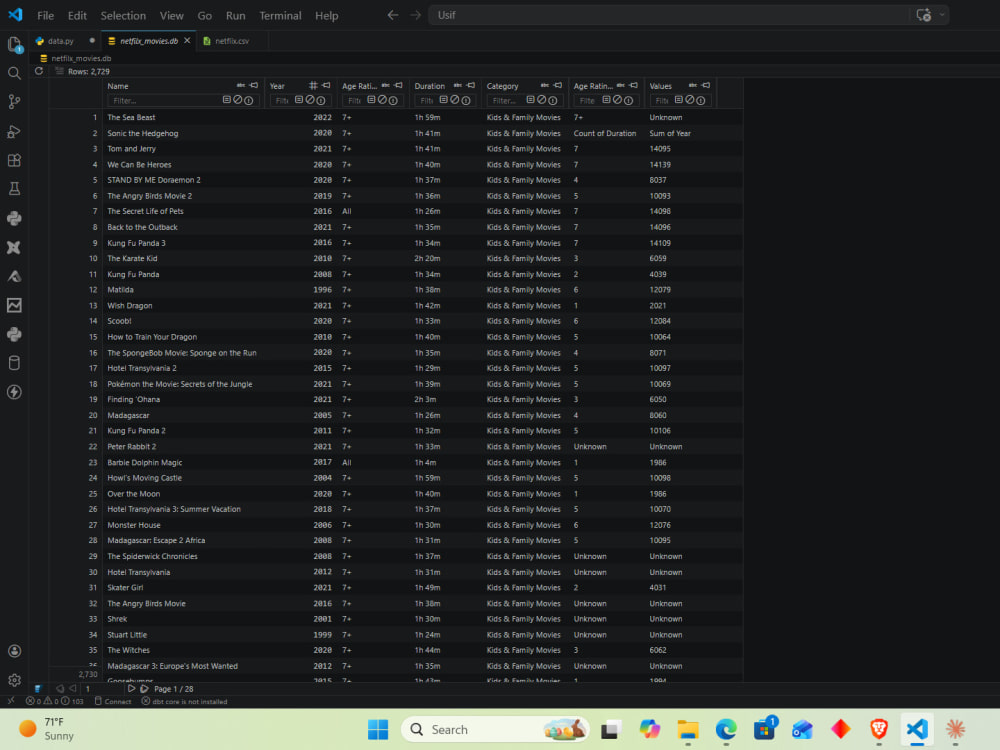Go to the last page arrow

coord(144,689)
